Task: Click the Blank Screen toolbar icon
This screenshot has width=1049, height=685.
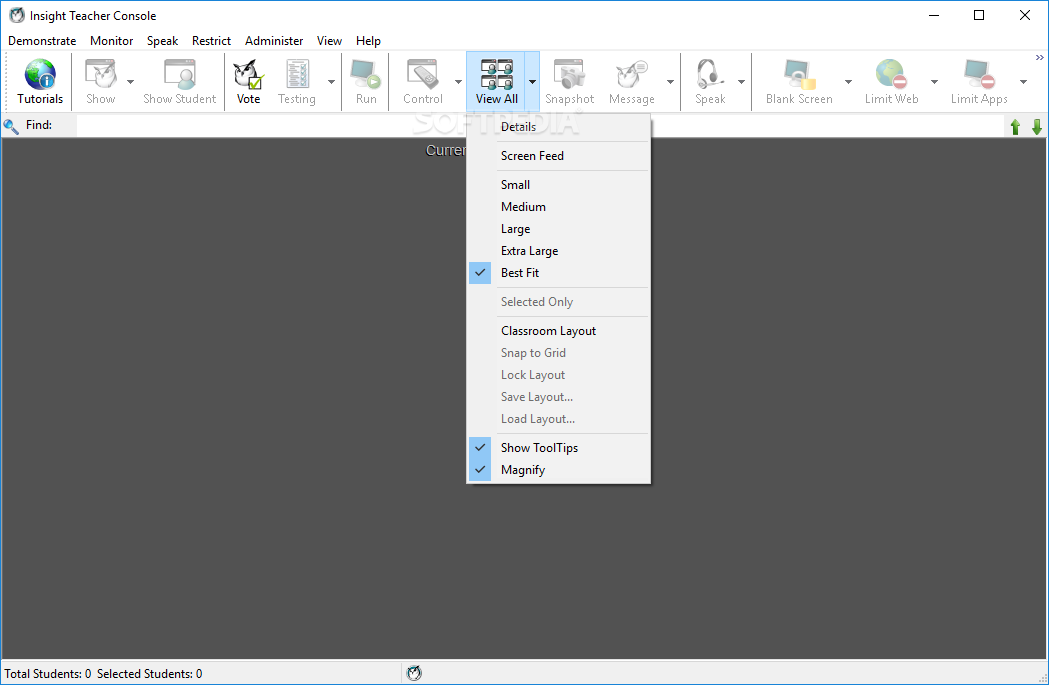Action: click(x=799, y=74)
